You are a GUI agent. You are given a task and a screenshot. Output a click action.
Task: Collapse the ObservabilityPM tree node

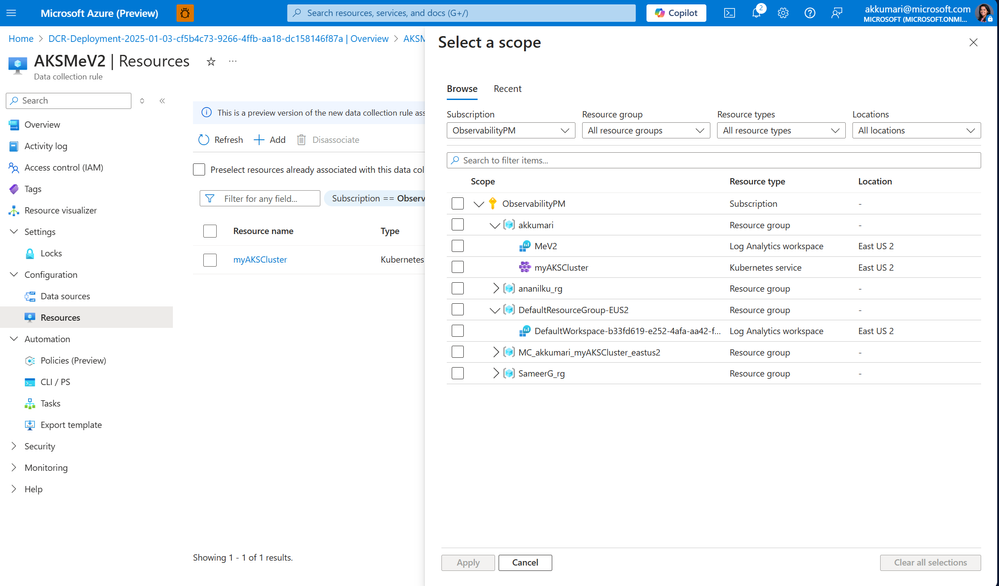[x=478, y=204]
